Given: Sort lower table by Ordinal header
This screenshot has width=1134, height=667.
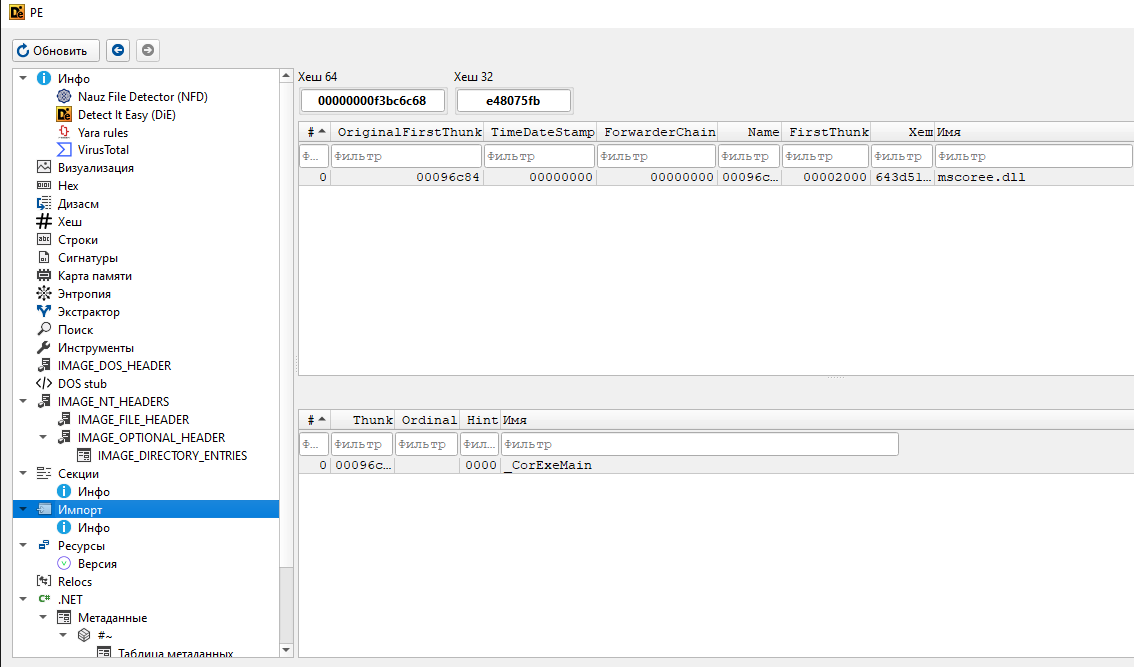Looking at the screenshot, I should [427, 420].
